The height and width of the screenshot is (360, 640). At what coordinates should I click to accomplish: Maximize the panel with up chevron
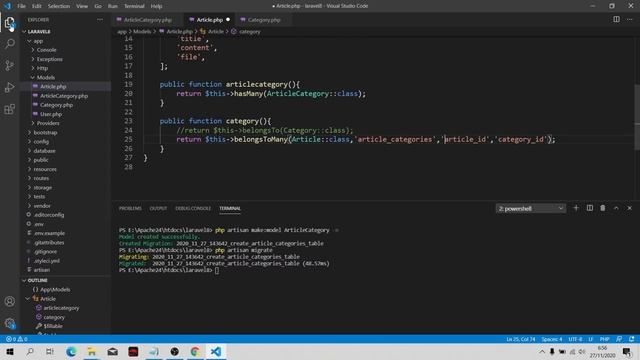tap(616, 208)
